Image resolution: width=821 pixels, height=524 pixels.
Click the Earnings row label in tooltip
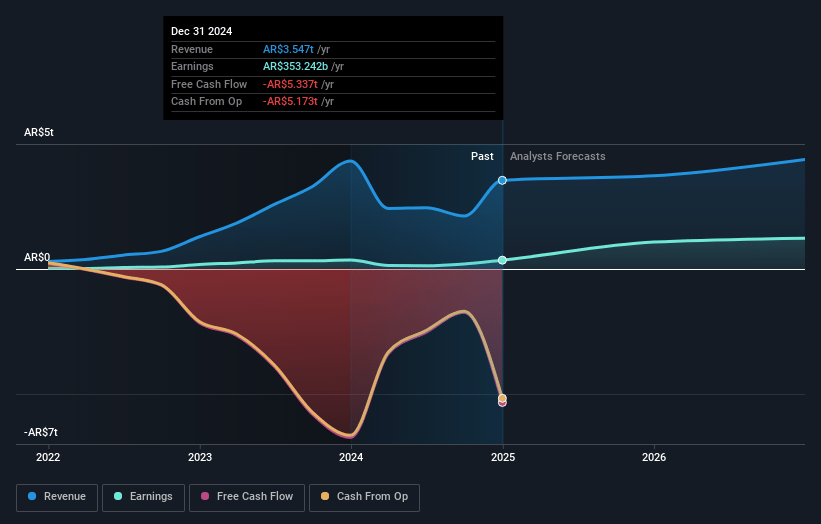point(192,66)
